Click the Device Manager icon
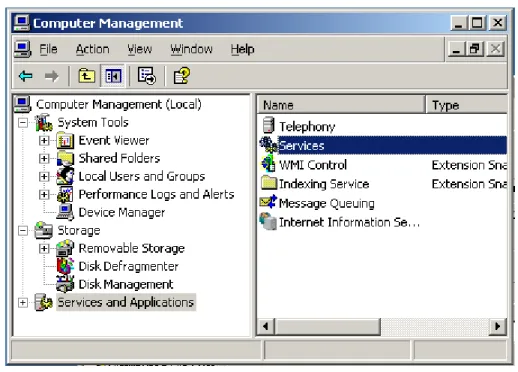This screenshot has height=372, width=518. click(65, 212)
